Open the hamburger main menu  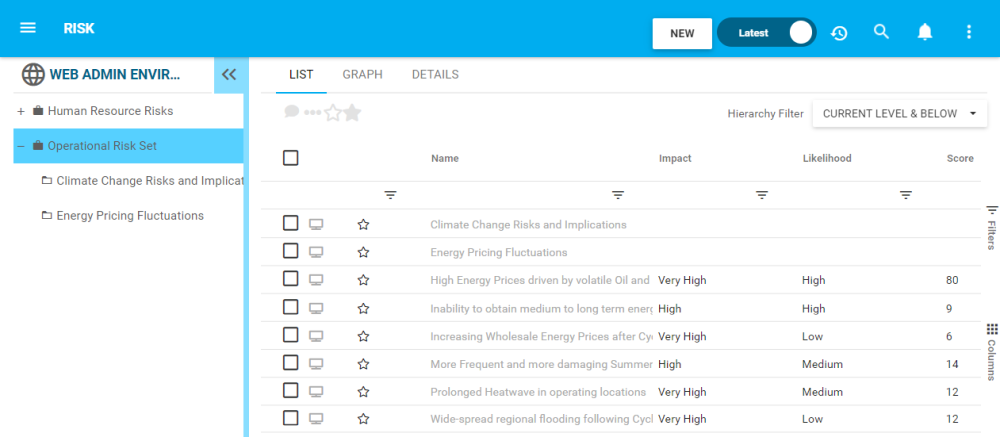point(28,28)
